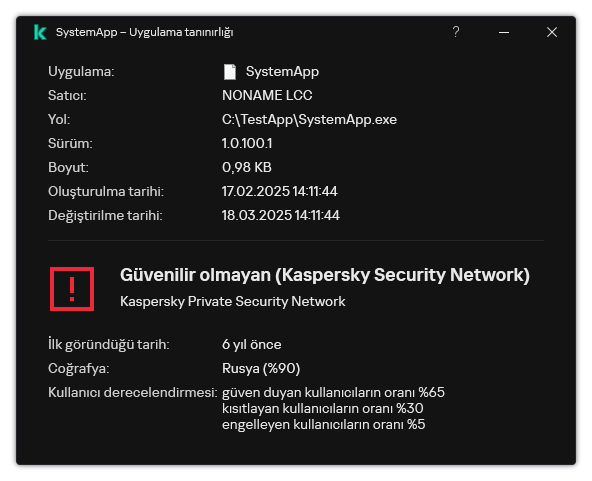Click 'güven duyan kullanıcıların oranı %65' line
This screenshot has width=592, height=481.
[x=333, y=392]
